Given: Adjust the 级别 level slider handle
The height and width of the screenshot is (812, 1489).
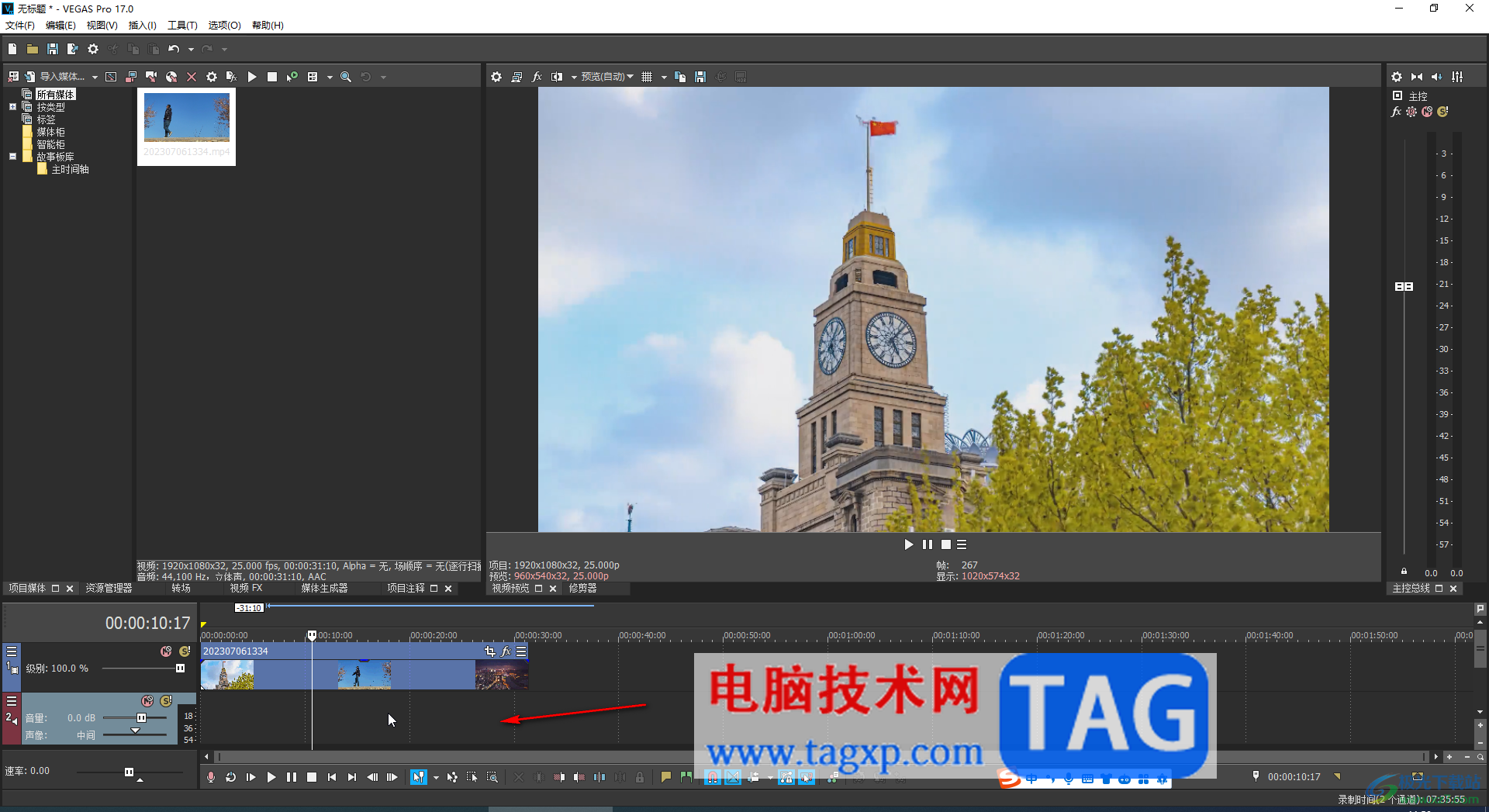Looking at the screenshot, I should tap(180, 669).
